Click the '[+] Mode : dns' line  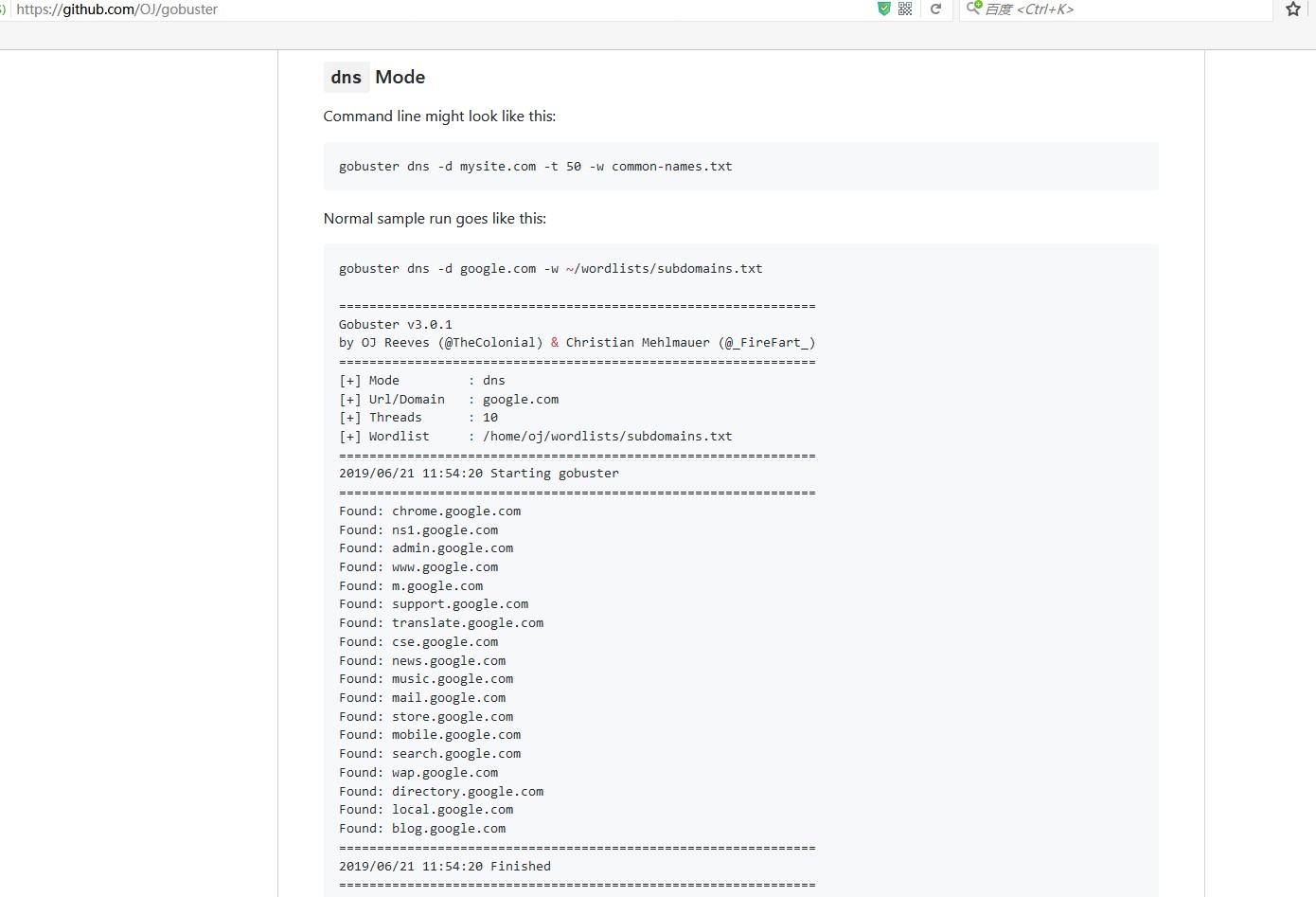(422, 380)
